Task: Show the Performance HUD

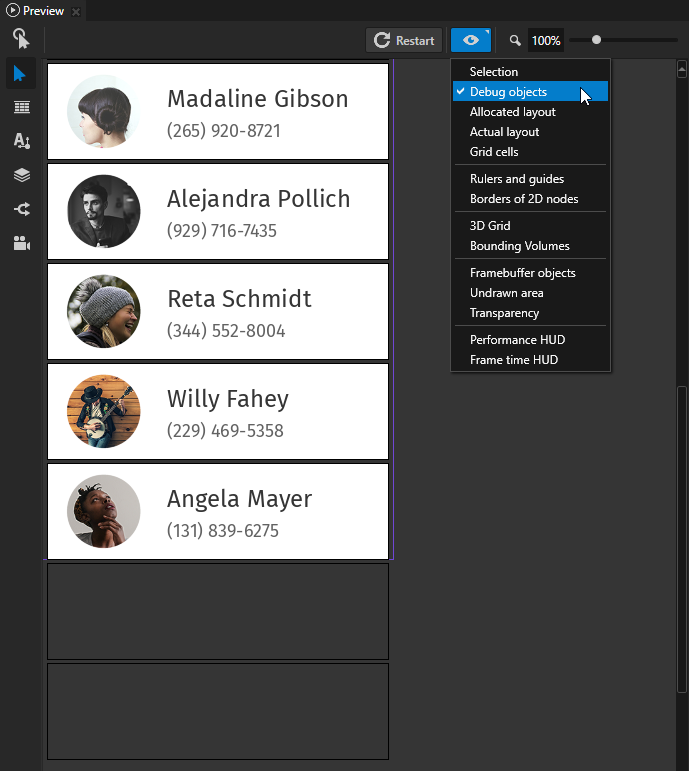Action: coord(517,340)
